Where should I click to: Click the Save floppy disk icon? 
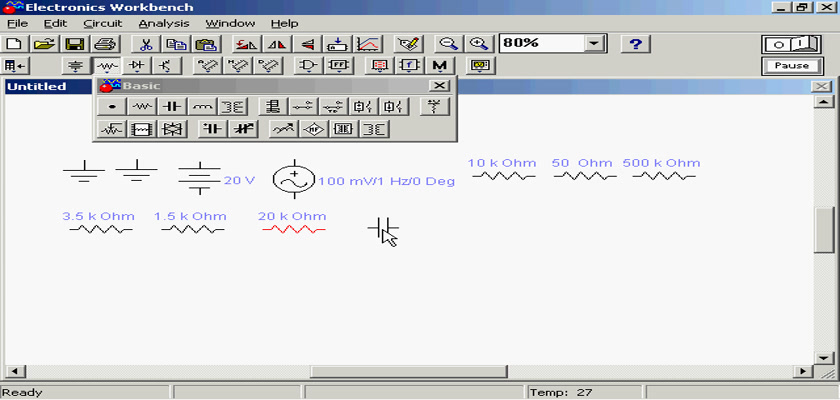pos(74,44)
